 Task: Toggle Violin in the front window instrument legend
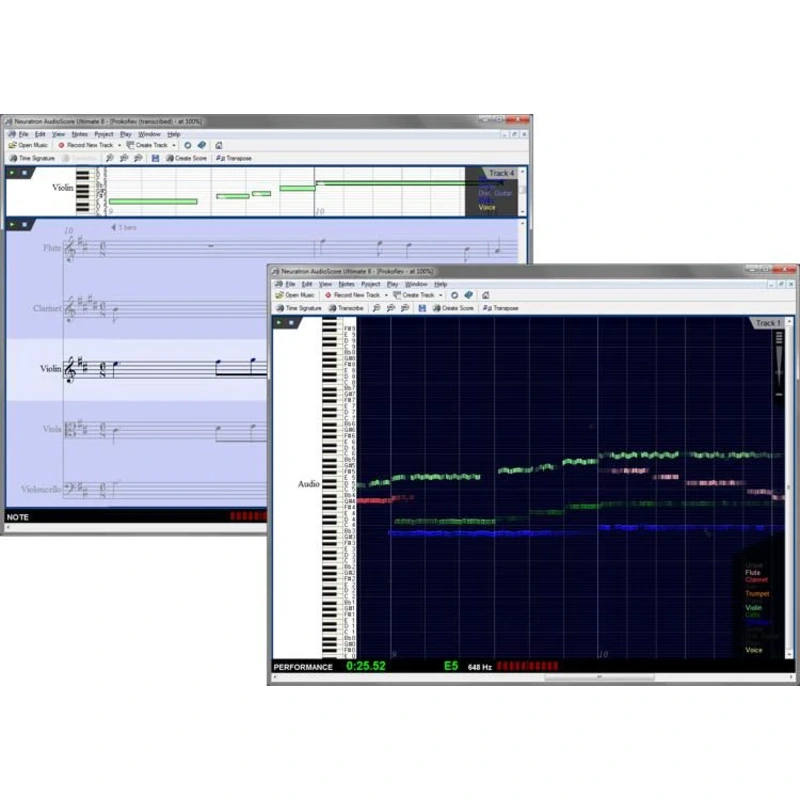pyautogui.click(x=753, y=607)
